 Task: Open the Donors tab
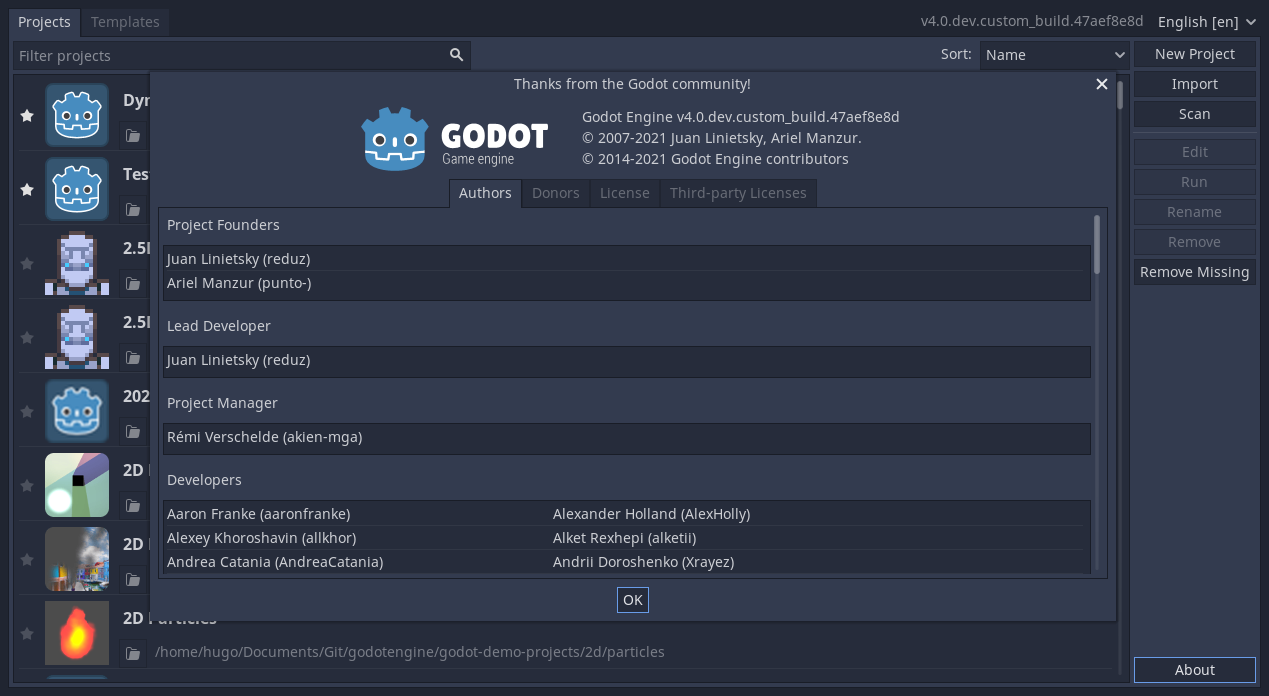click(x=556, y=193)
